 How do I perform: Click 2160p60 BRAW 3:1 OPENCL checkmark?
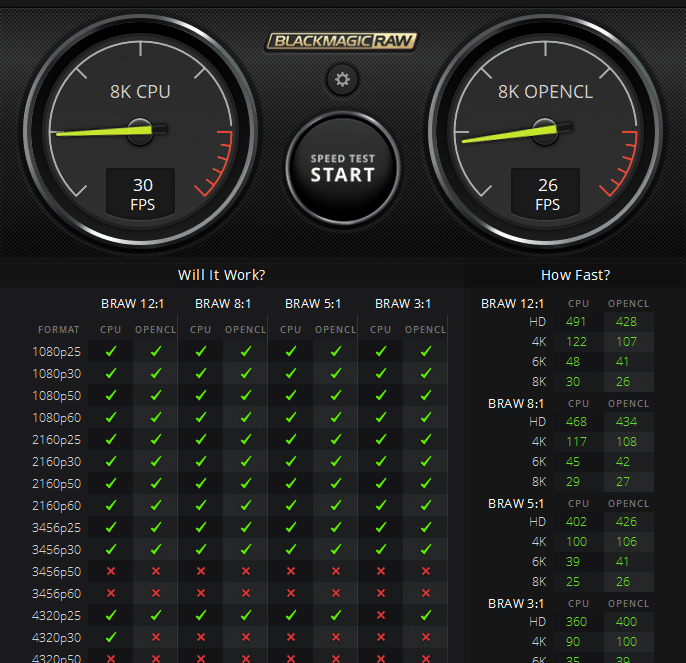click(x=426, y=505)
